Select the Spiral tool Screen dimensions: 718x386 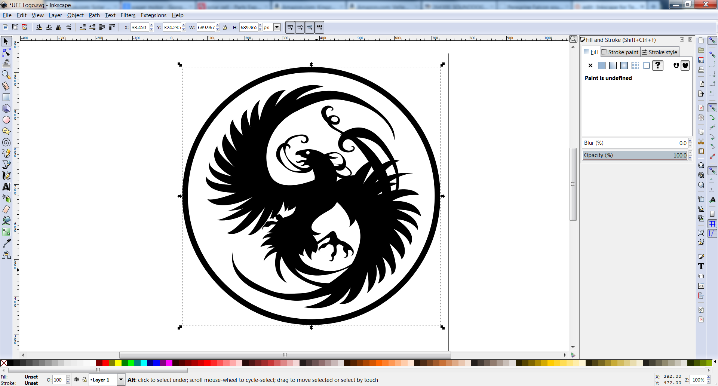[6, 142]
